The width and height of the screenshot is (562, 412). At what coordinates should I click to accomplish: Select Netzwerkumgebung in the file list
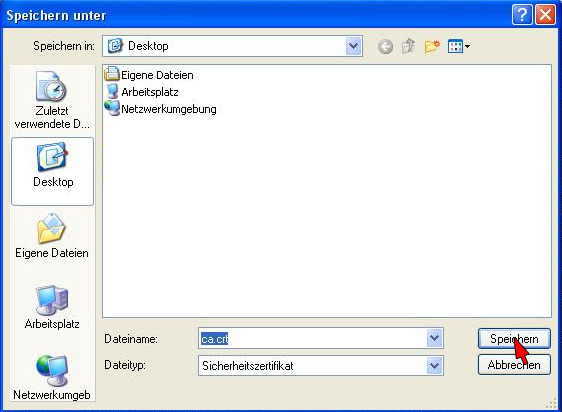pyautogui.click(x=161, y=109)
